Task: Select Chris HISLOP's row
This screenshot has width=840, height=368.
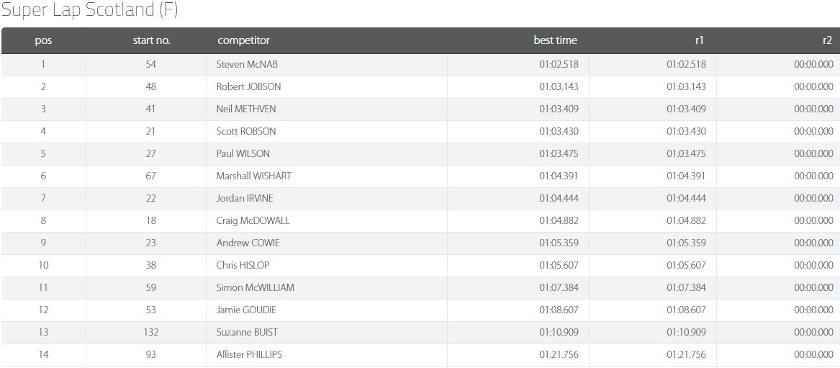Action: click(420, 265)
